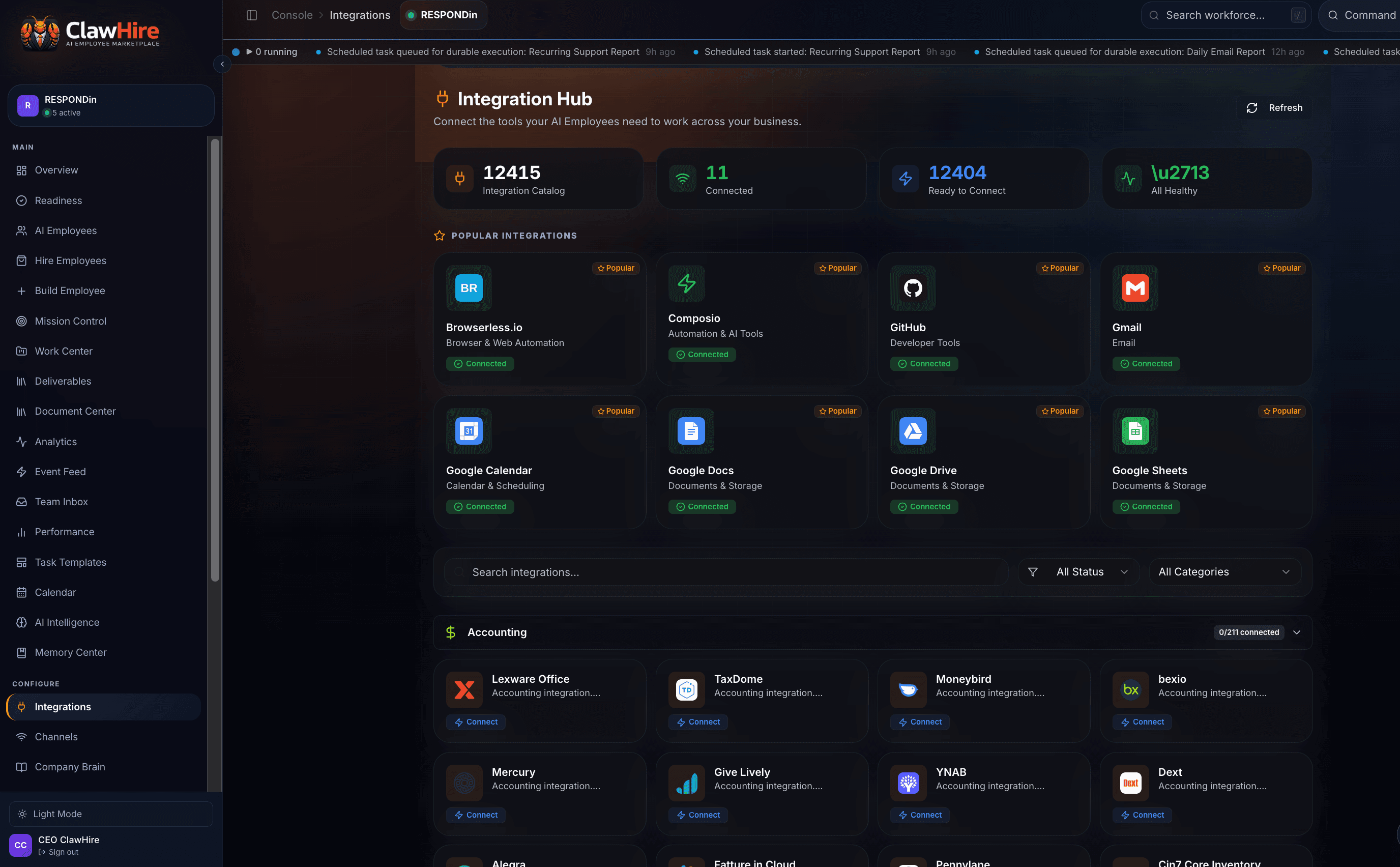Click the Integration Catalog plug icon
Viewport: 1400px width, 867px height.
(460, 178)
